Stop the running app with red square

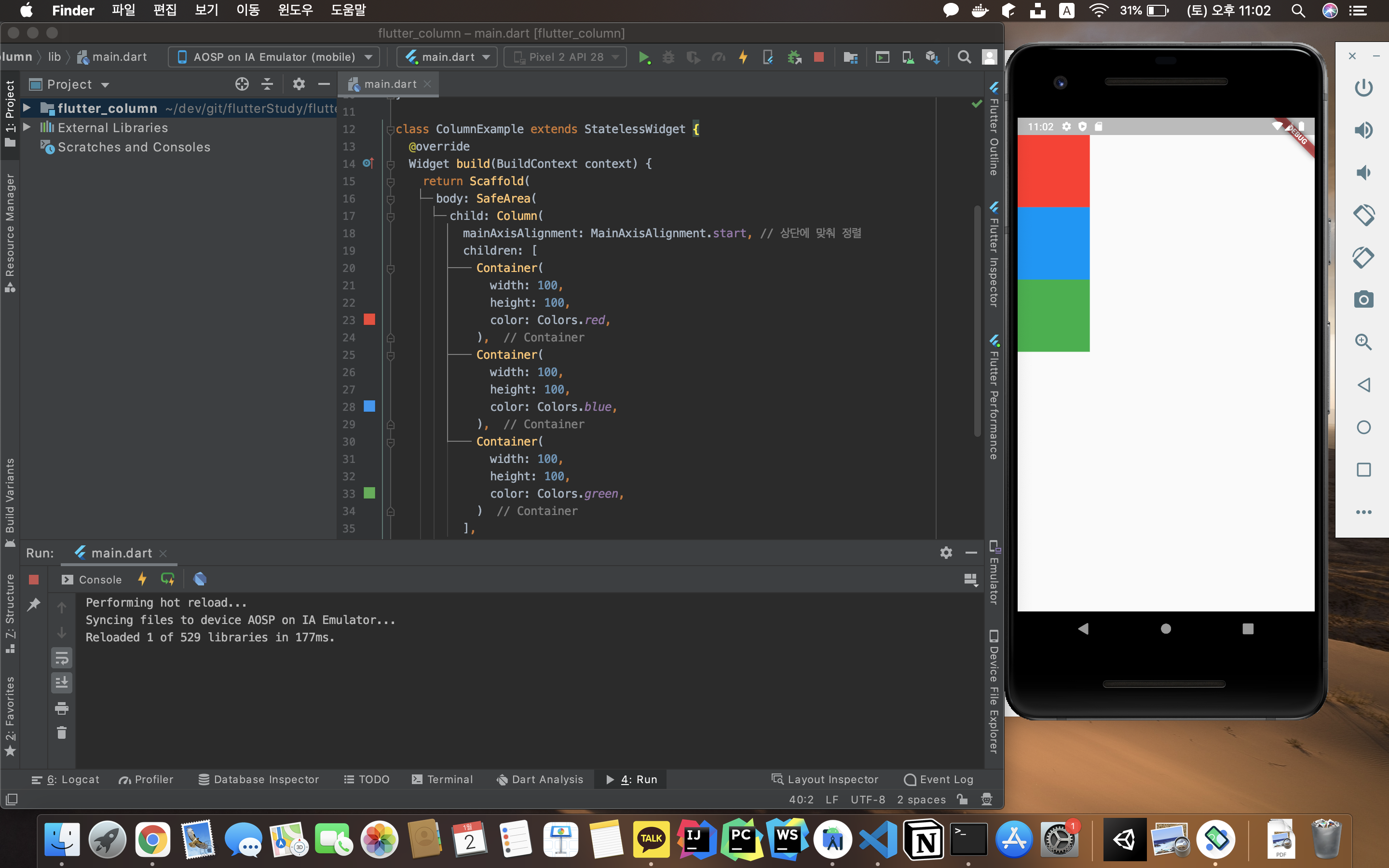coord(818,57)
